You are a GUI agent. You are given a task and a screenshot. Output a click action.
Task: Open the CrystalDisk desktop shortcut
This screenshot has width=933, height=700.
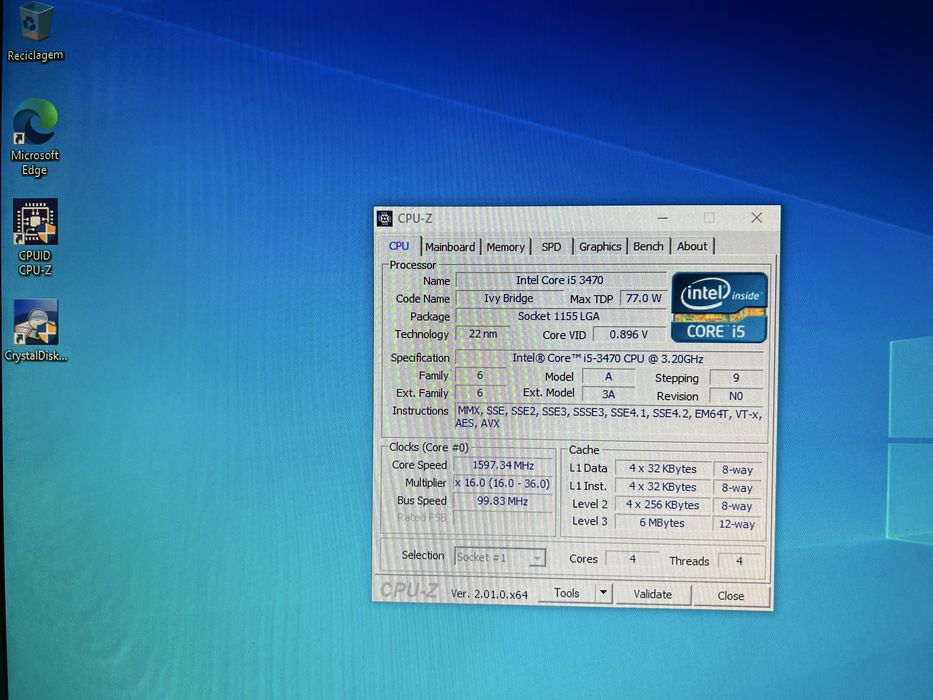(36, 331)
